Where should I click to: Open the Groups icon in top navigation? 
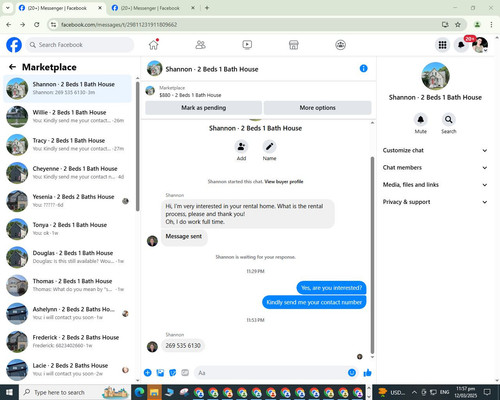point(340,45)
